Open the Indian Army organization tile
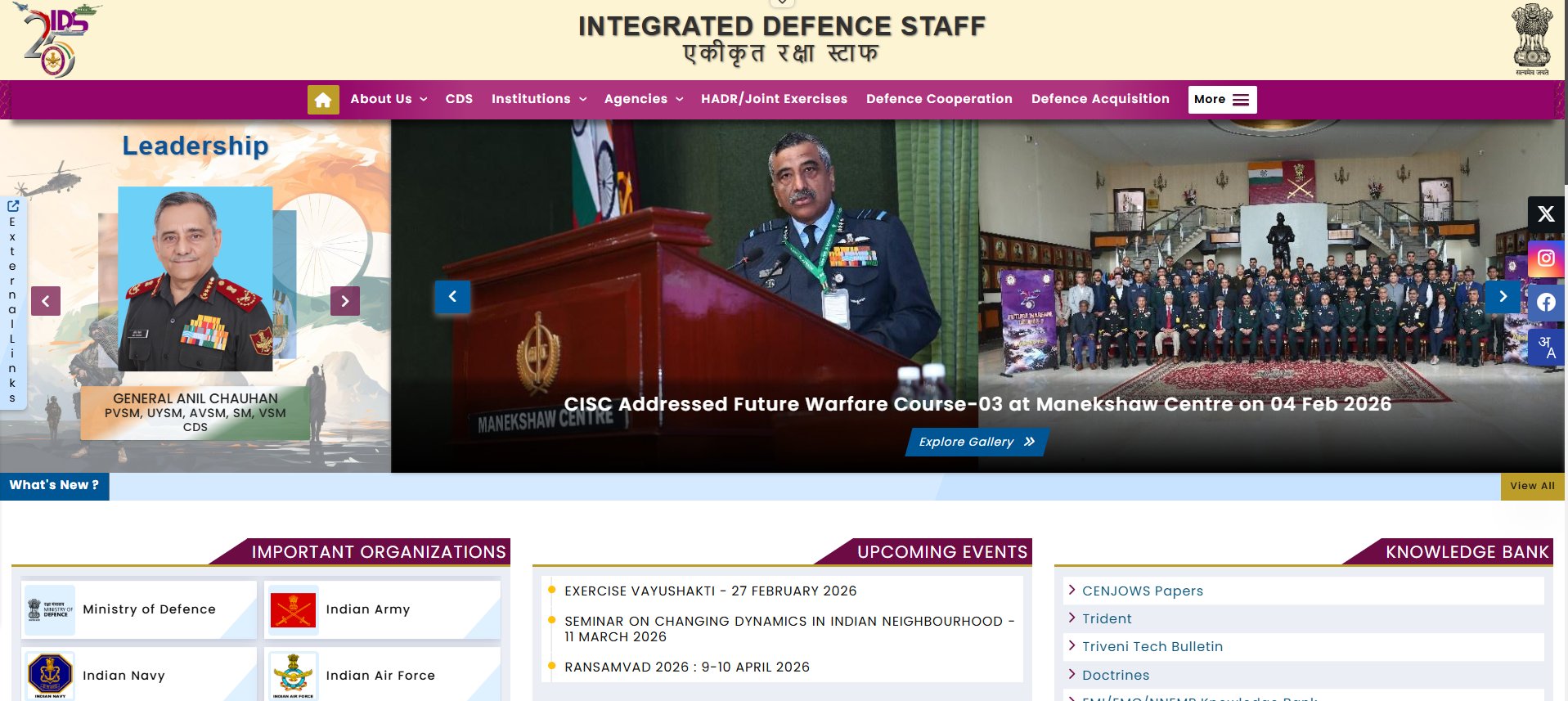Screen dimensions: 1568x701 [x=381, y=609]
